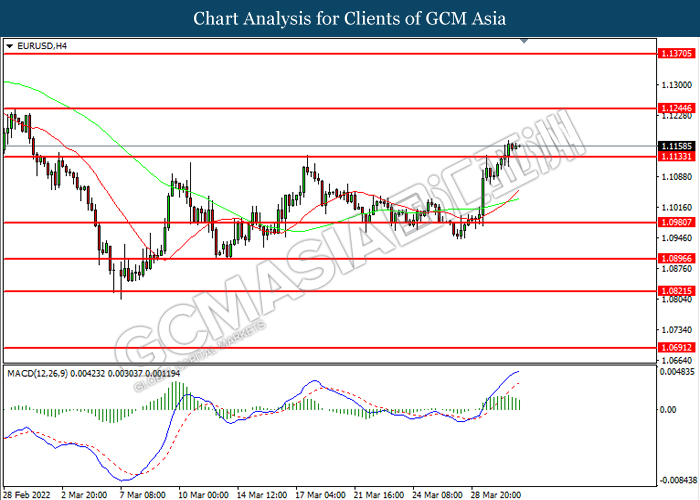
Task: Select the MACD zero level 0.00
Action: tap(668, 409)
